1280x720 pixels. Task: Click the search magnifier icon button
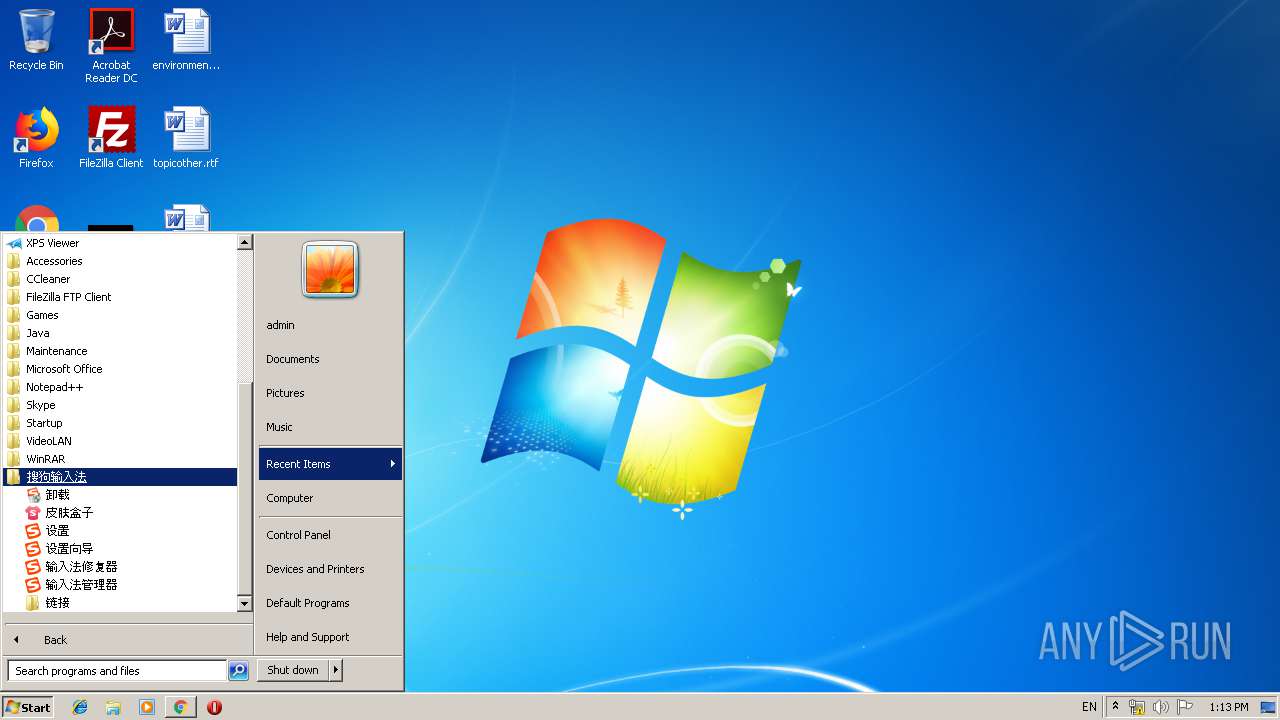238,671
